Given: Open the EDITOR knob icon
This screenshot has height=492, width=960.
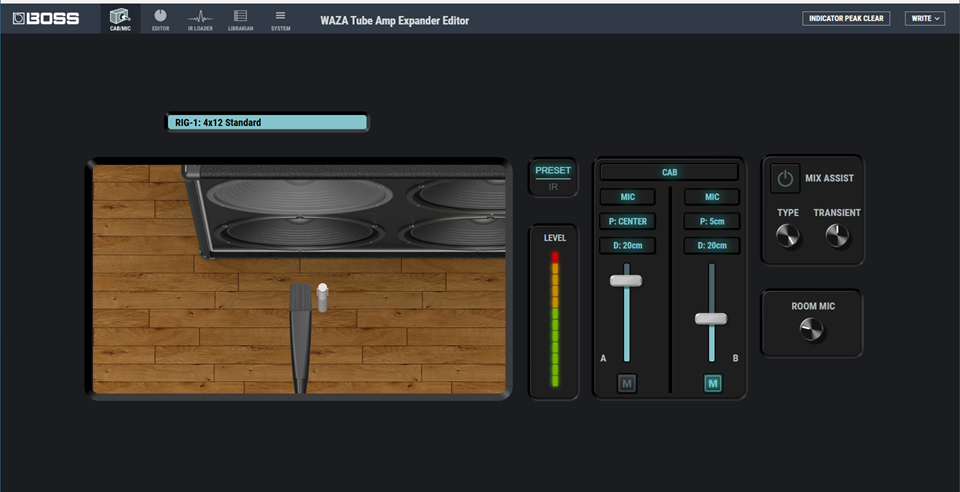Looking at the screenshot, I should tap(160, 19).
